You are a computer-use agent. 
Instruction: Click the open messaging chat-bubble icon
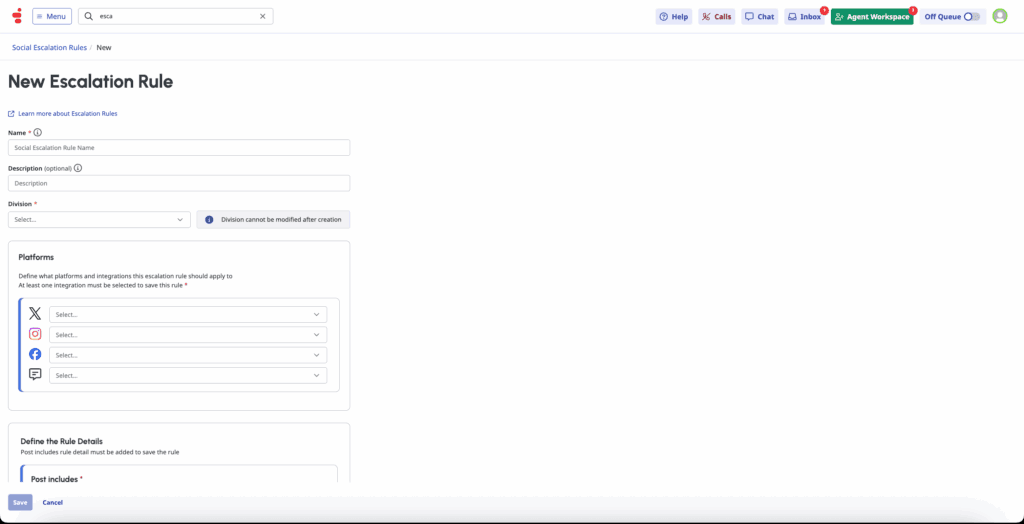pyautogui.click(x=35, y=375)
